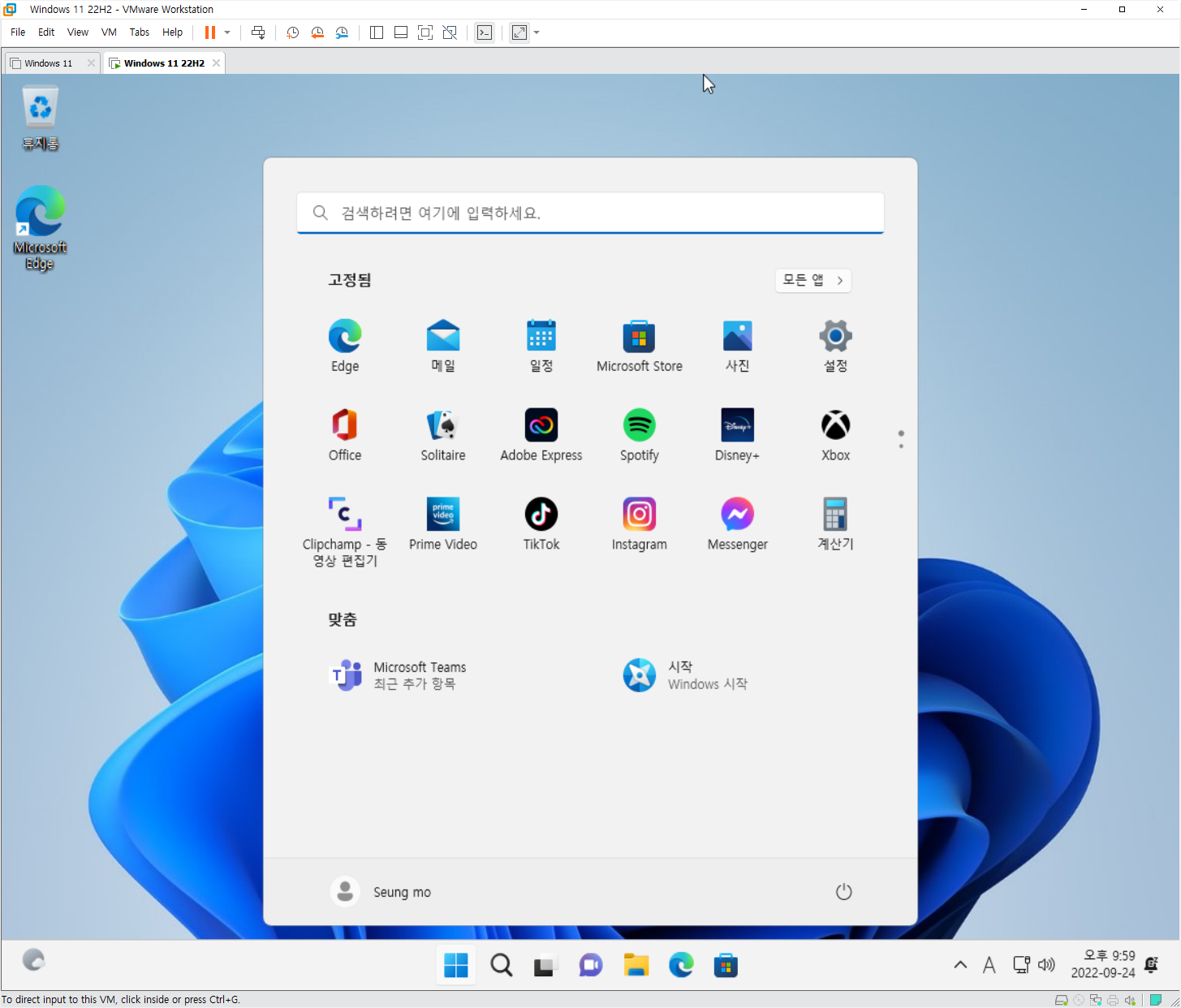Open Solitaire card game
Screen dimensions: 1181x1008
coord(443,434)
